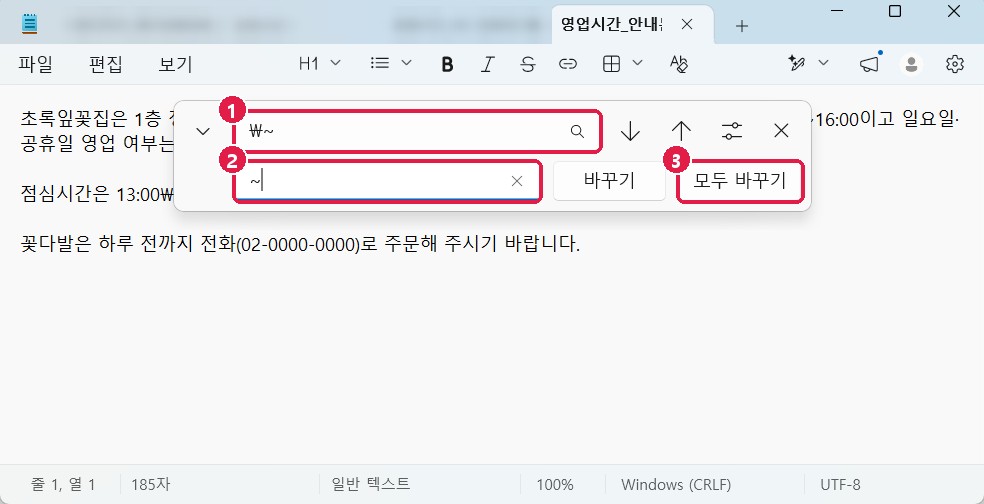Toggle strikethrough formatting
This screenshot has width=984, height=504.
(528, 64)
